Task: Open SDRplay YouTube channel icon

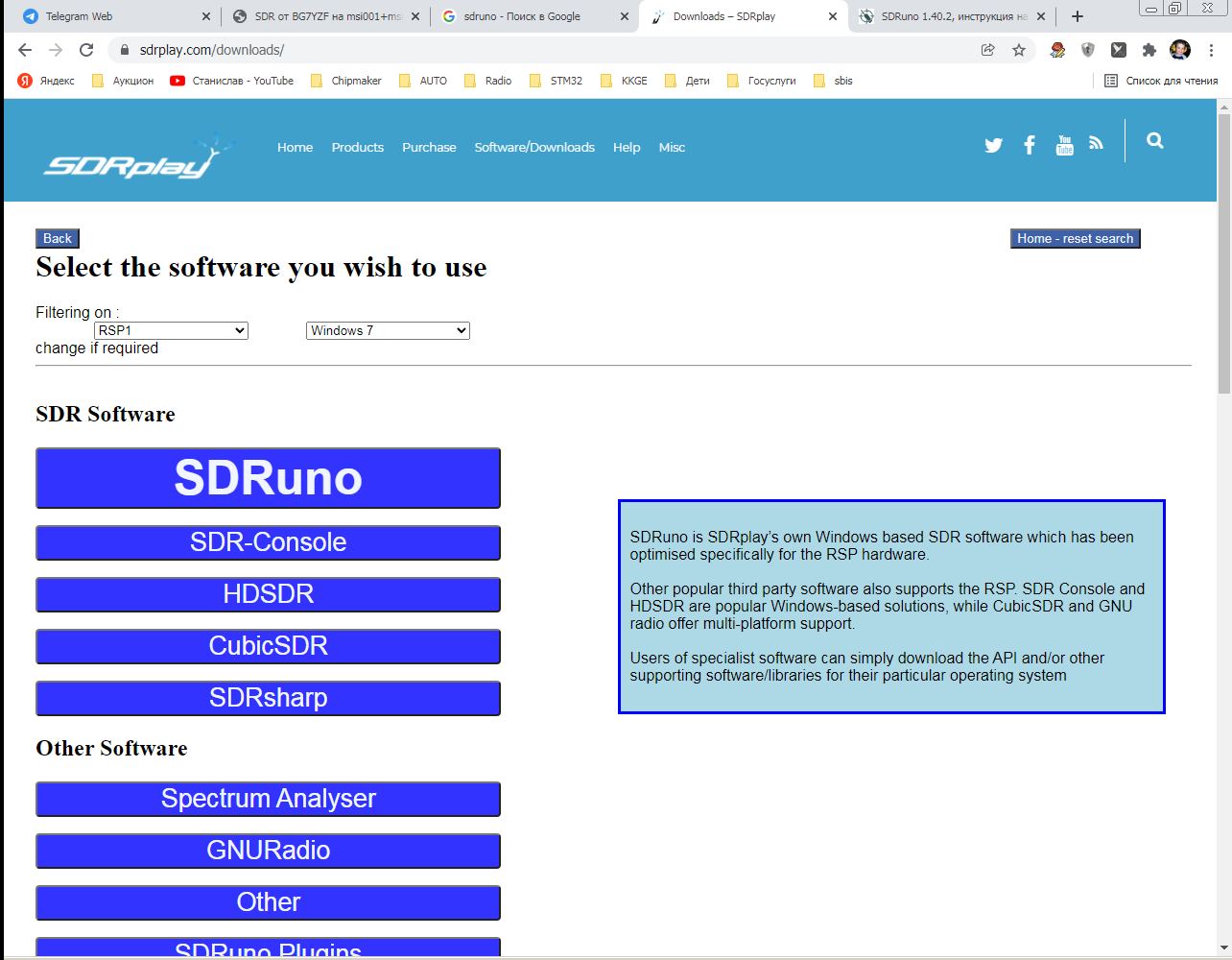Action: [x=1064, y=145]
